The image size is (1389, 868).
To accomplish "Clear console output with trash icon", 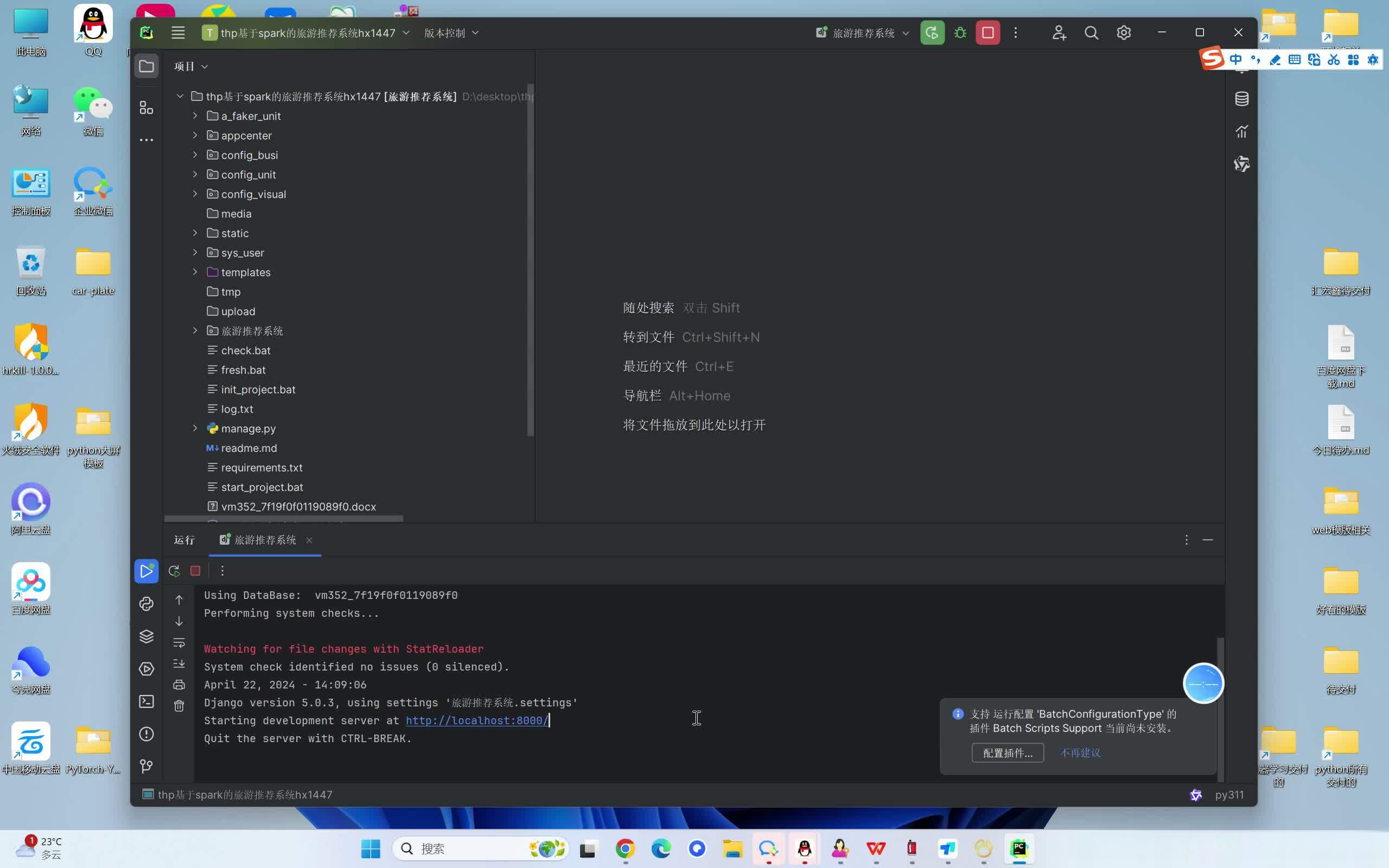I will (179, 706).
